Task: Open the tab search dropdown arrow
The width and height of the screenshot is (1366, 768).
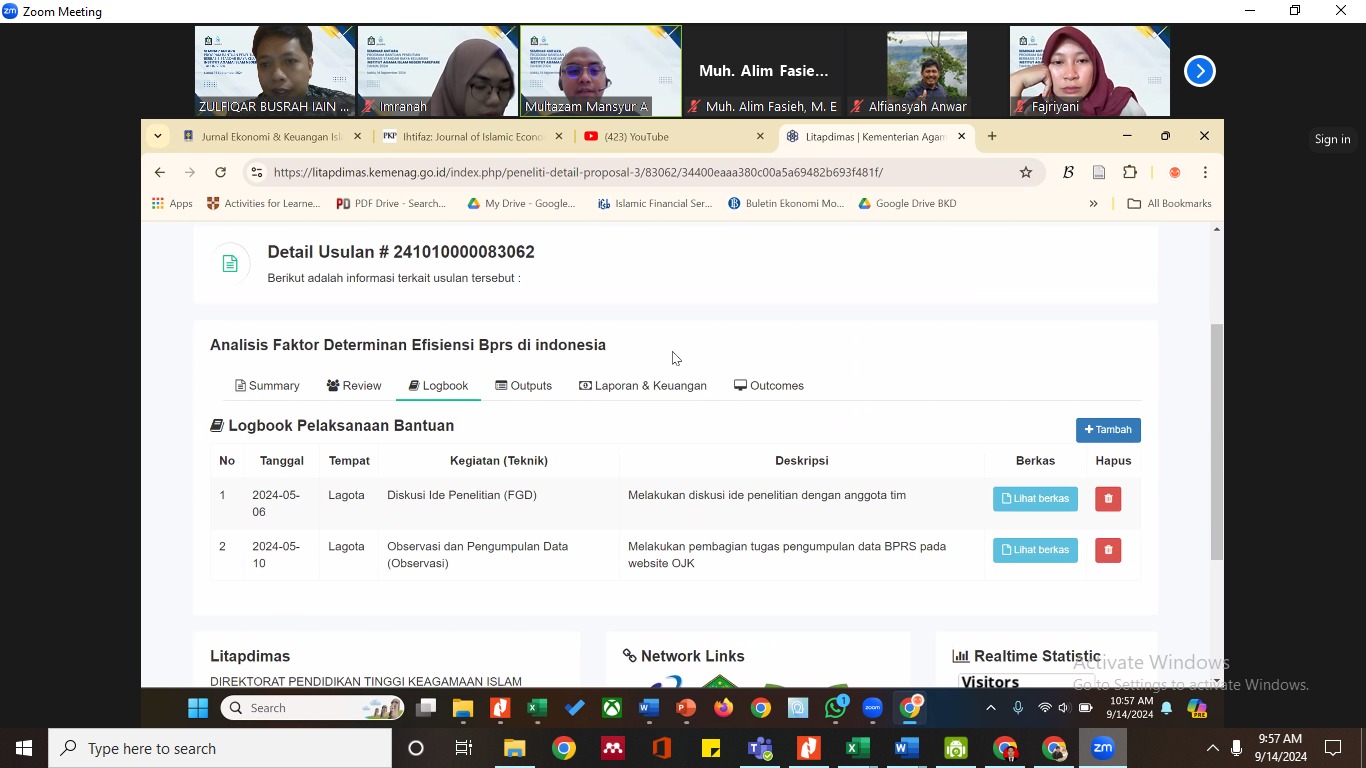Action: pos(158,136)
